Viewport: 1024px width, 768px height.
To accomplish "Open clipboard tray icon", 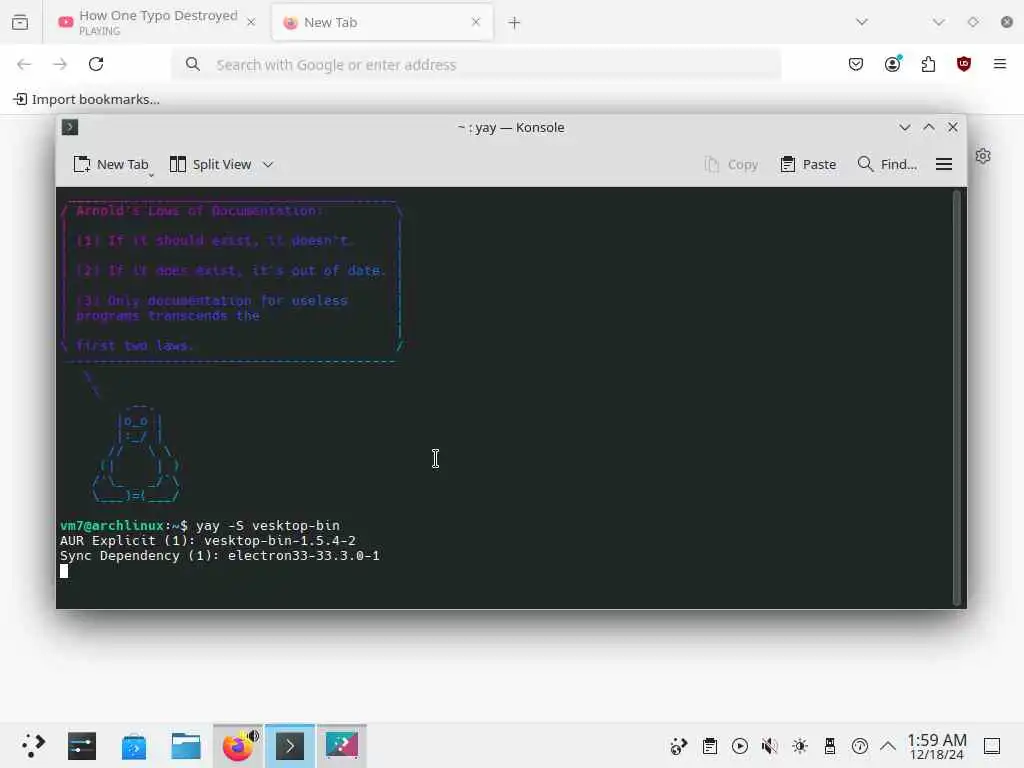I will point(710,746).
